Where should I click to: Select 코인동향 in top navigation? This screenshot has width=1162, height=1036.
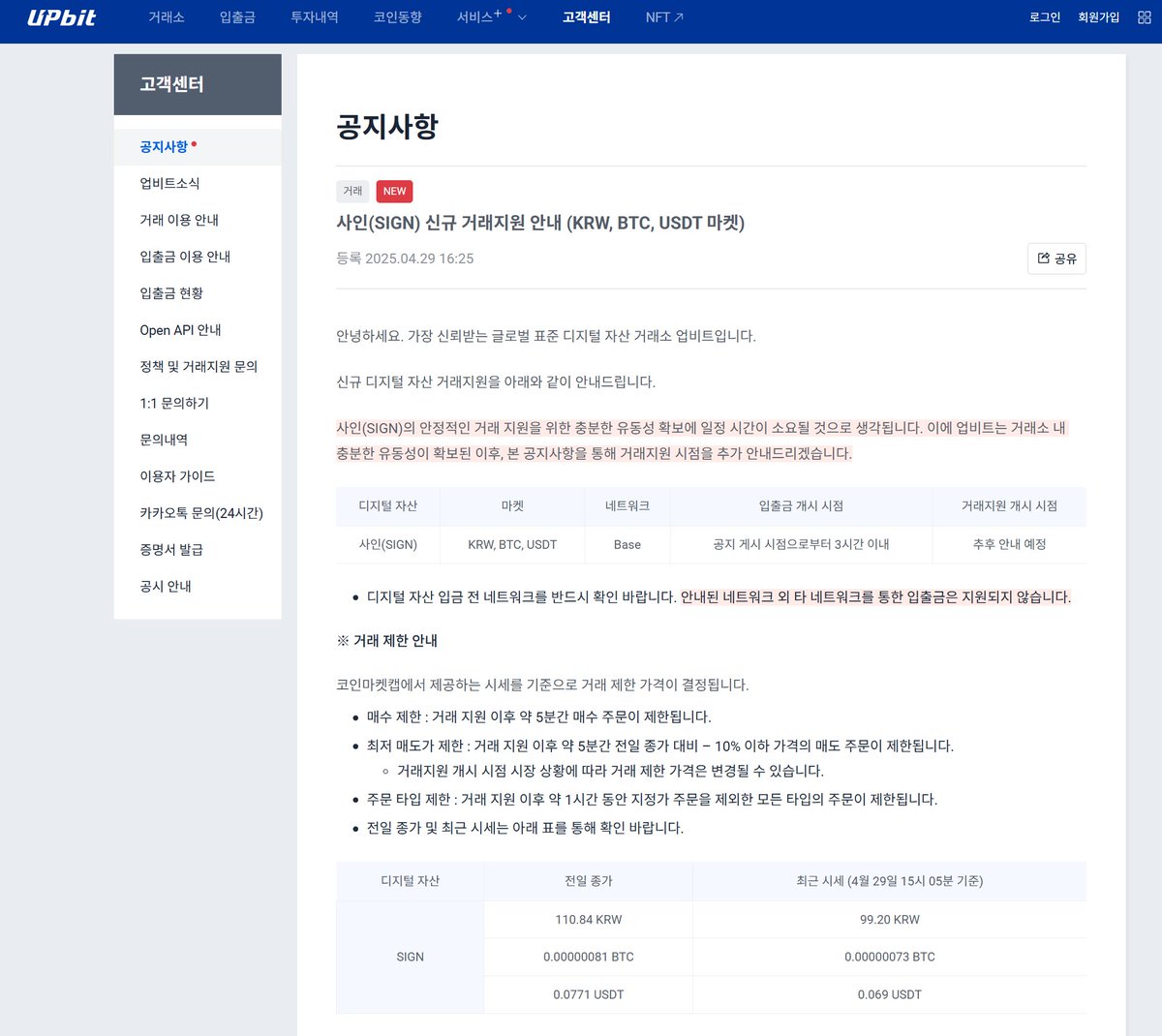point(398,17)
